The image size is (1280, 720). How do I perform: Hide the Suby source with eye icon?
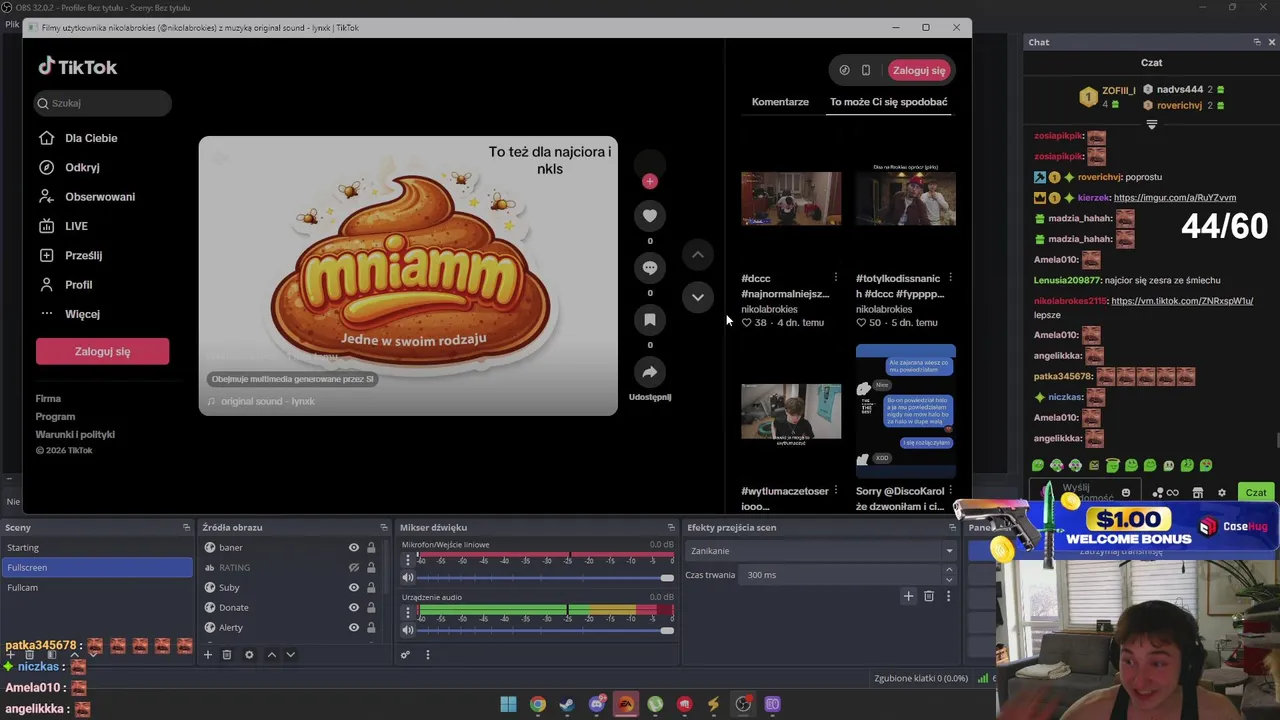pyautogui.click(x=353, y=588)
